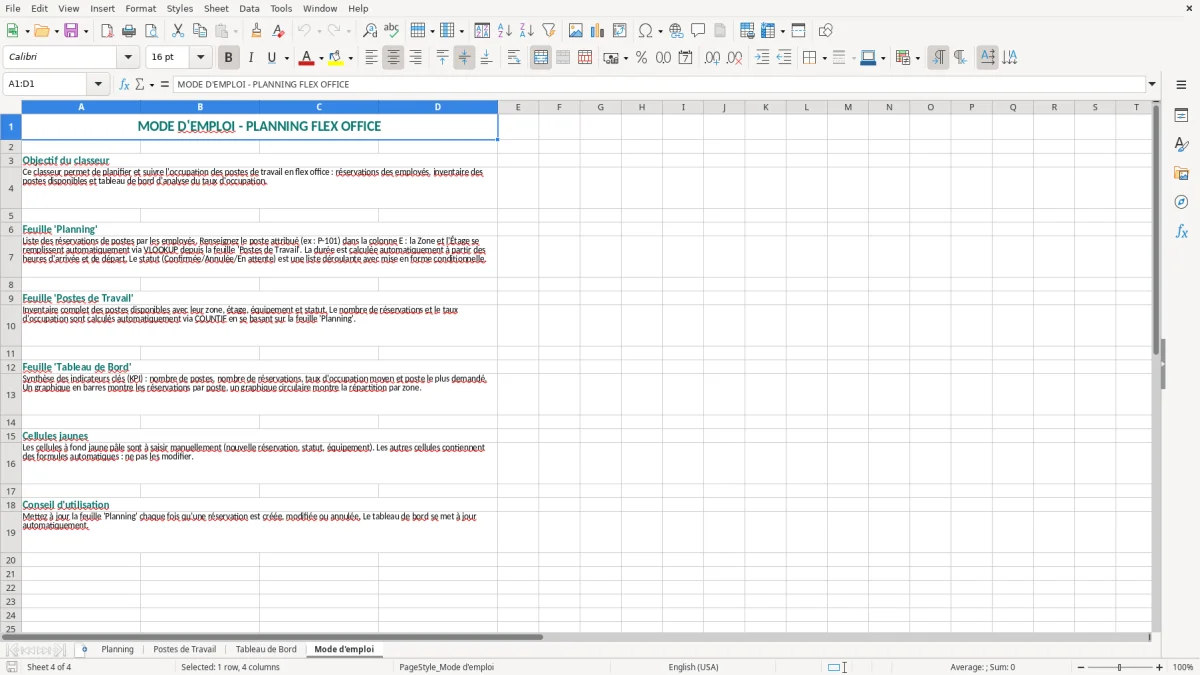
Task: Click the vertical scrollbar
Action: pyautogui.click(x=1156, y=365)
